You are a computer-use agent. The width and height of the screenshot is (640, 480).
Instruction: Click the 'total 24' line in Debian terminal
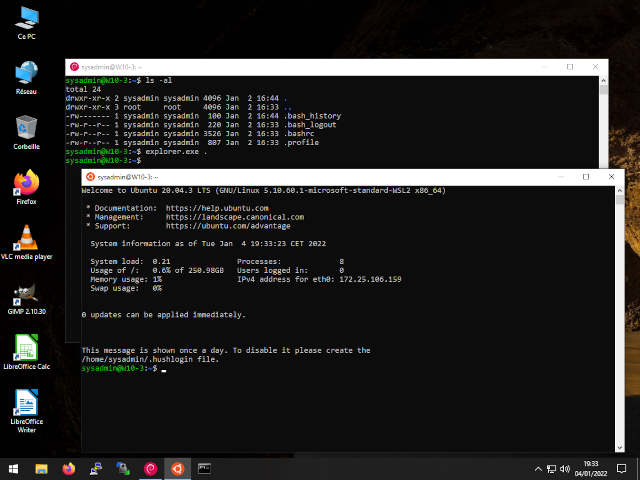(83, 89)
